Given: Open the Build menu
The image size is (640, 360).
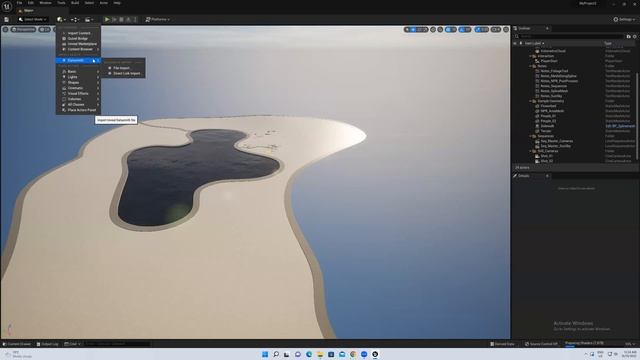Looking at the screenshot, I should tap(75, 3).
